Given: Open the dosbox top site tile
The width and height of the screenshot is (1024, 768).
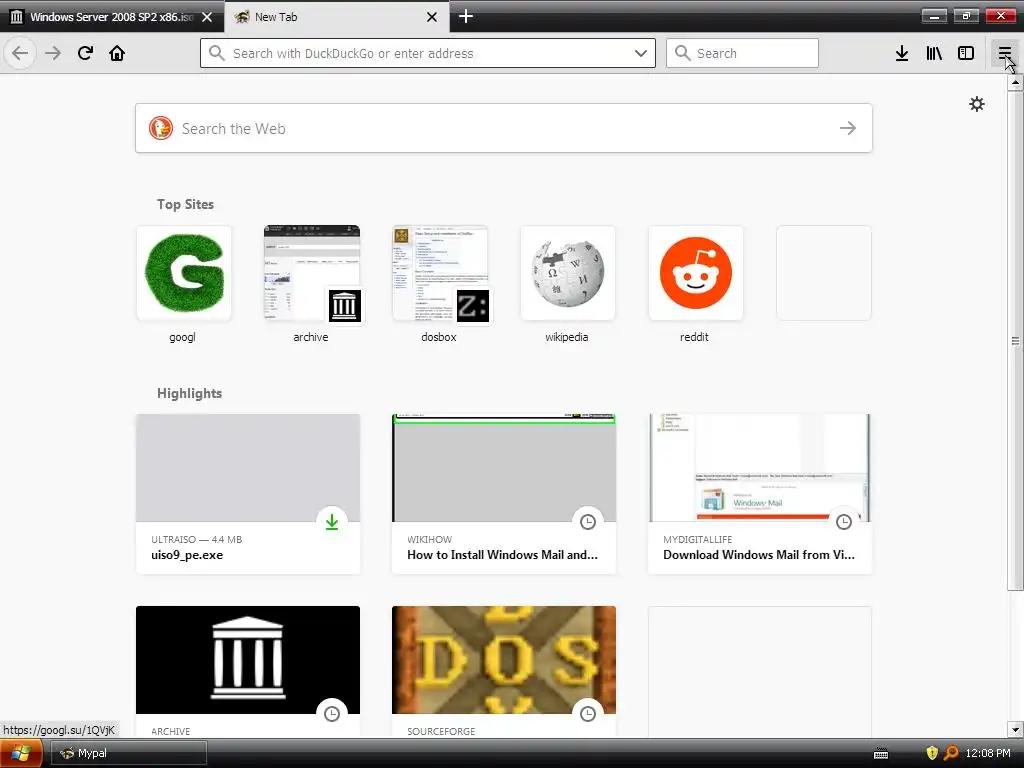Looking at the screenshot, I should pyautogui.click(x=440, y=273).
